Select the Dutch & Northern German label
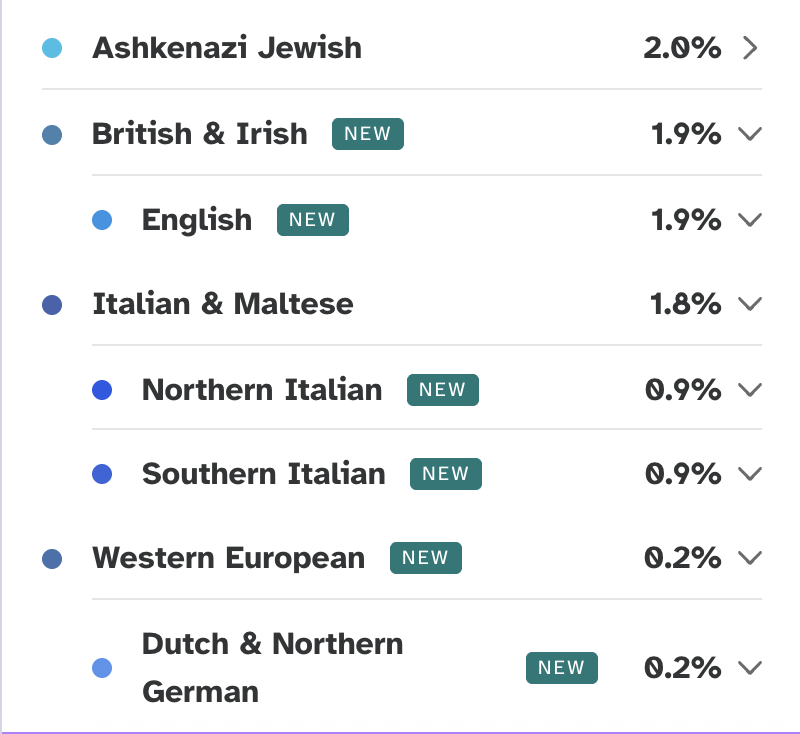 click(272, 667)
